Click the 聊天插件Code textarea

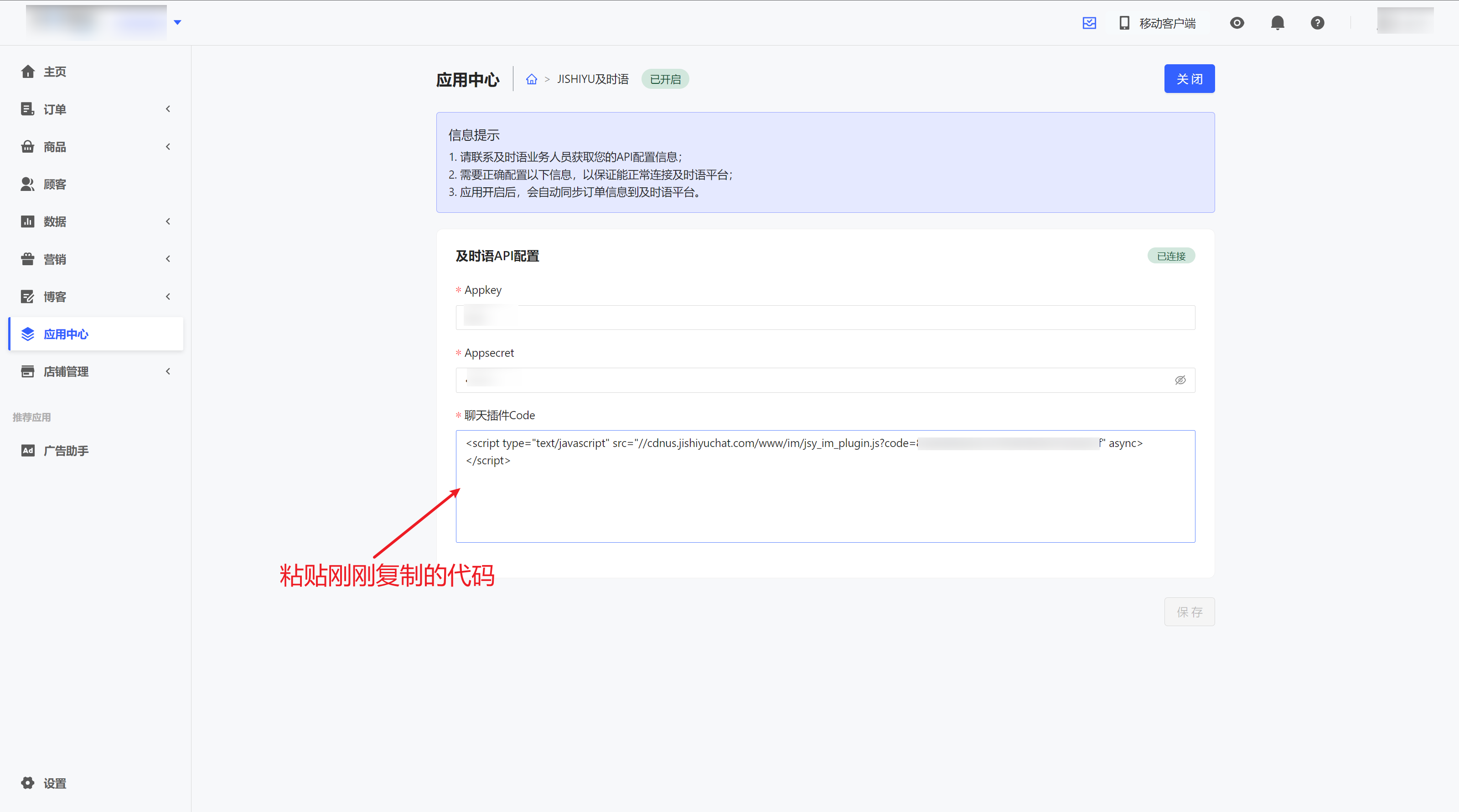pos(825,486)
